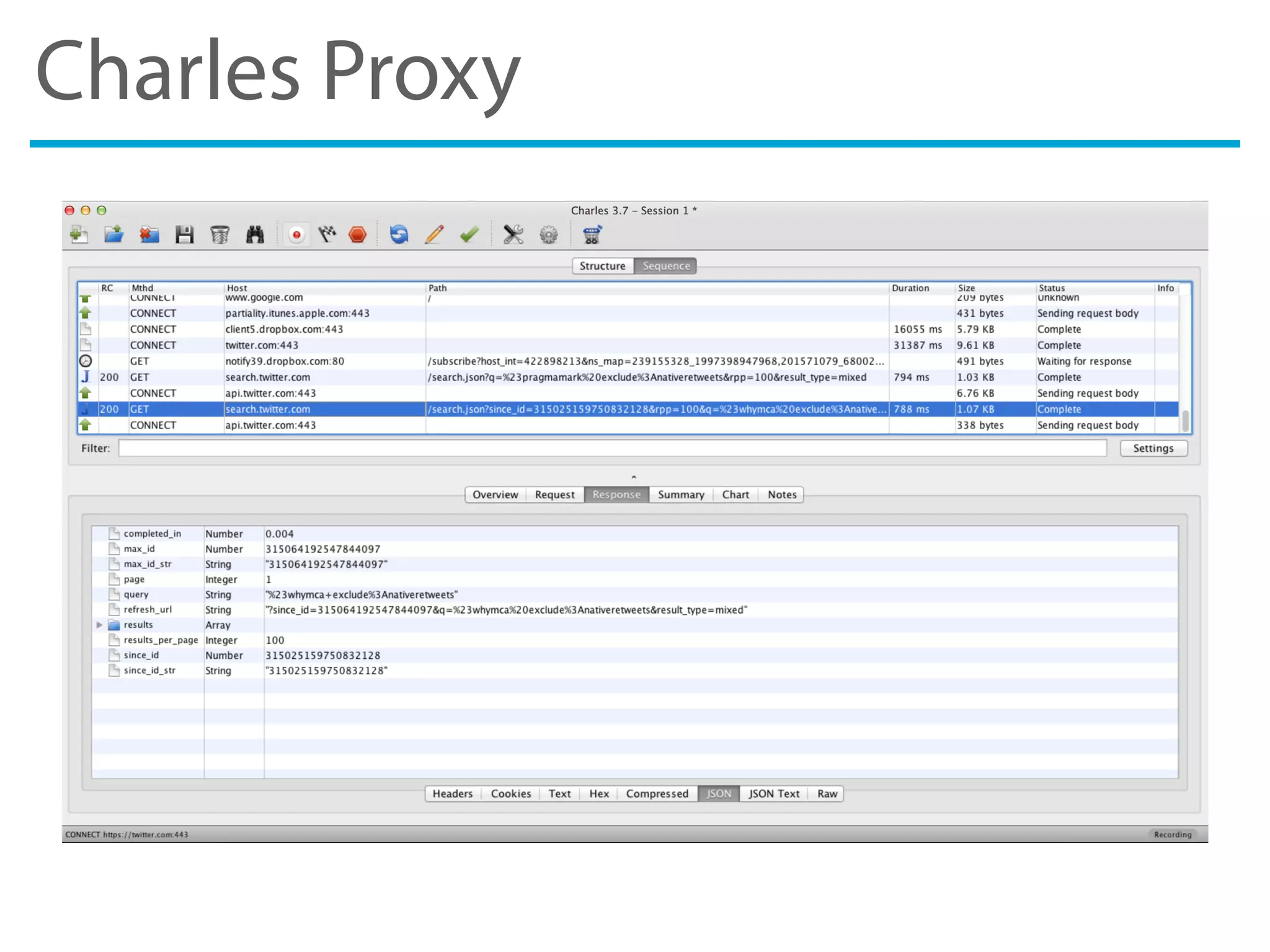The image size is (1270, 952).
Task: Focus the Filter input field
Action: coord(613,448)
